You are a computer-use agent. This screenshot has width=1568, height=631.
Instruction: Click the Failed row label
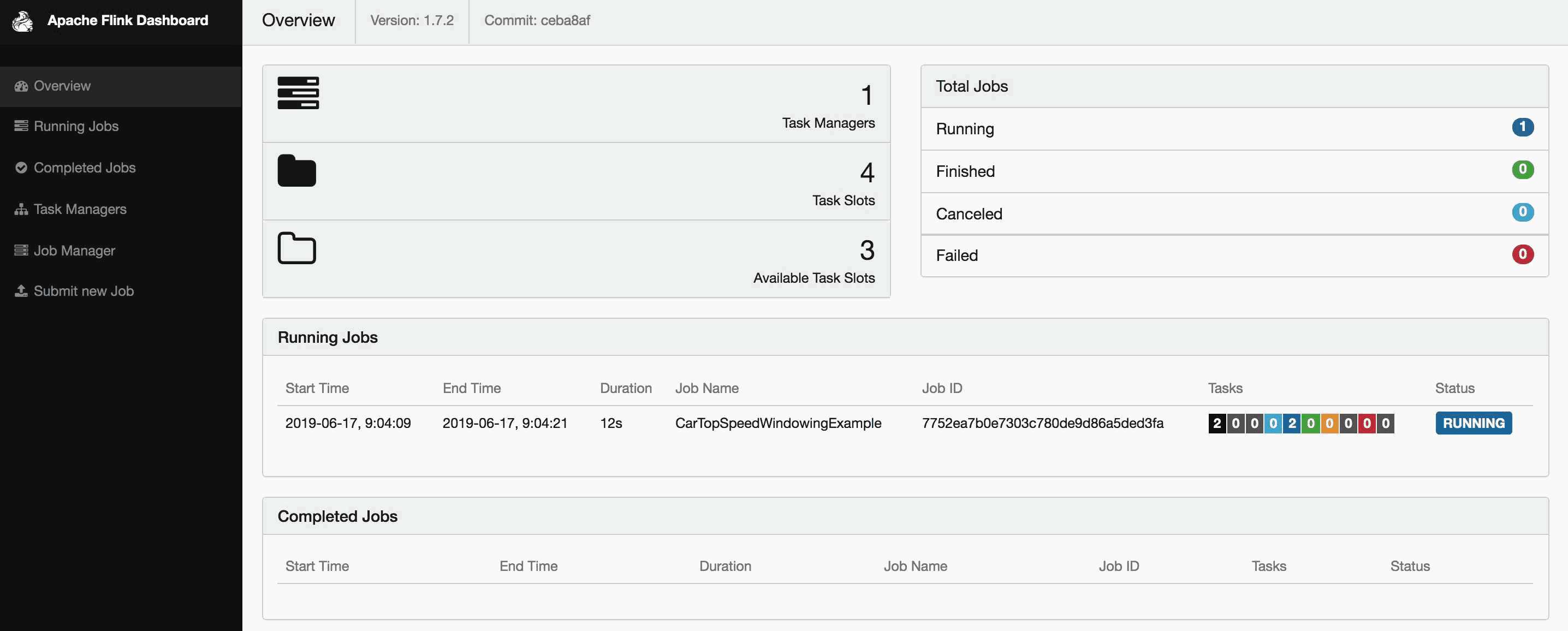957,255
